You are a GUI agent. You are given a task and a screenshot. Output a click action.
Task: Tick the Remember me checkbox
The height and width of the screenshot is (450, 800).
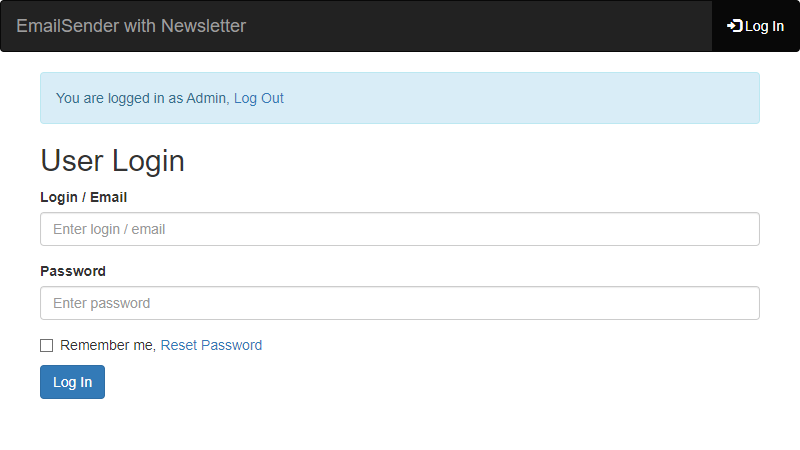pos(46,345)
